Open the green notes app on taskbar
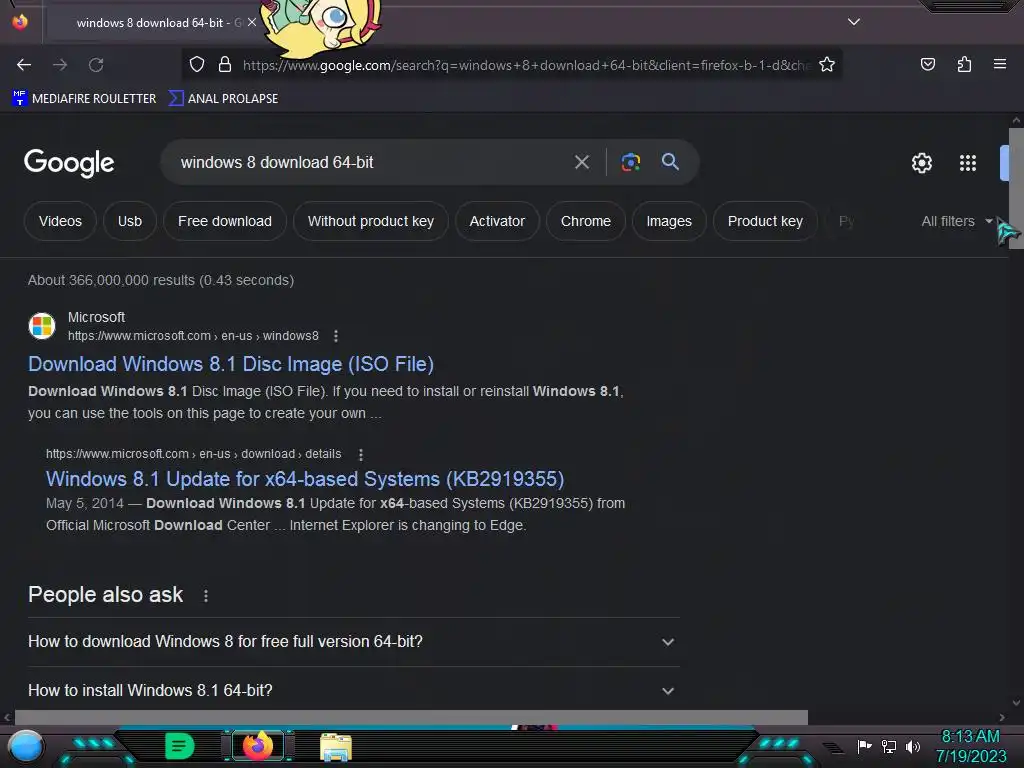The width and height of the screenshot is (1024, 768). pyautogui.click(x=179, y=746)
